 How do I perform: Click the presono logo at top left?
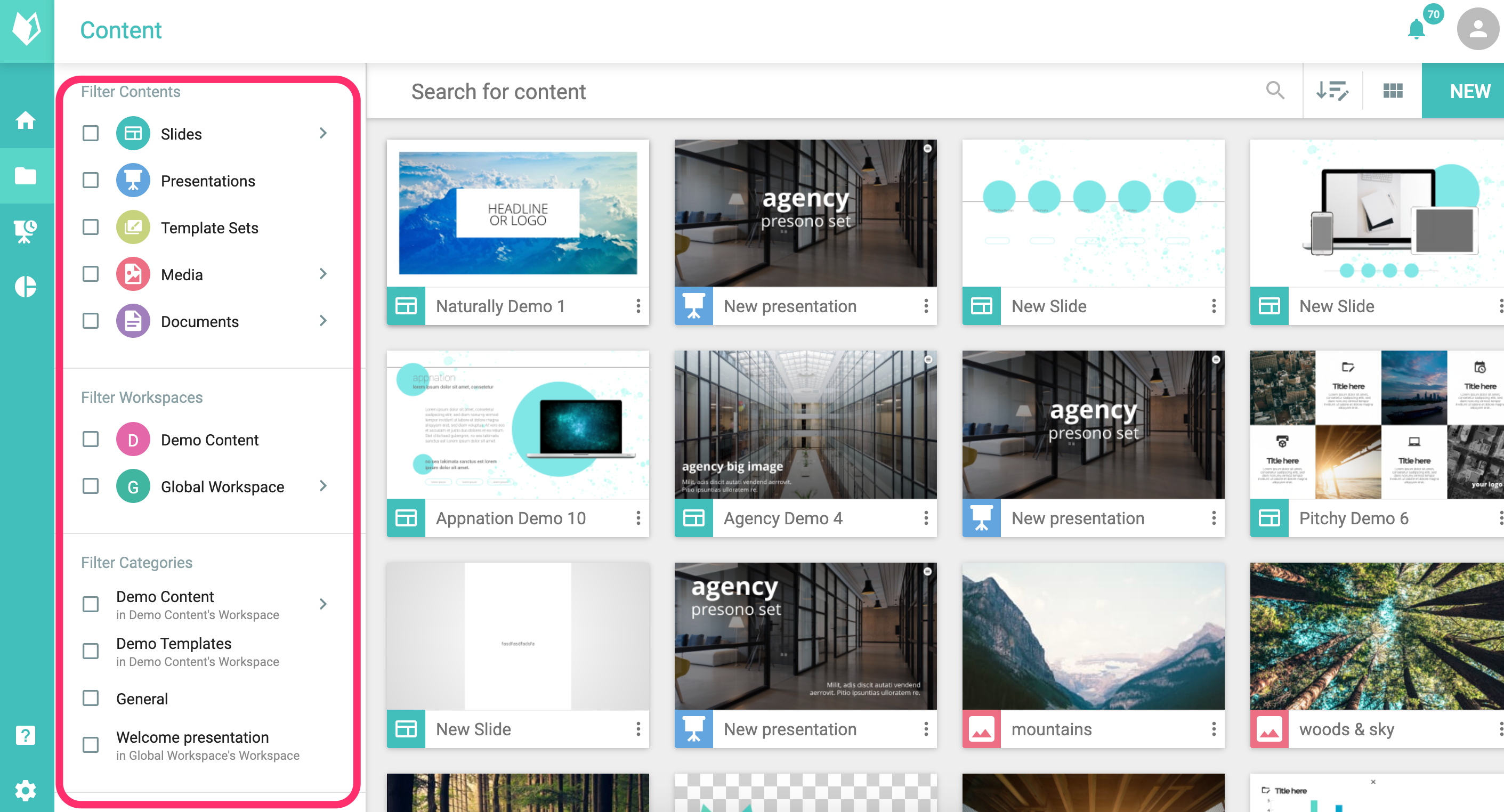(x=27, y=29)
